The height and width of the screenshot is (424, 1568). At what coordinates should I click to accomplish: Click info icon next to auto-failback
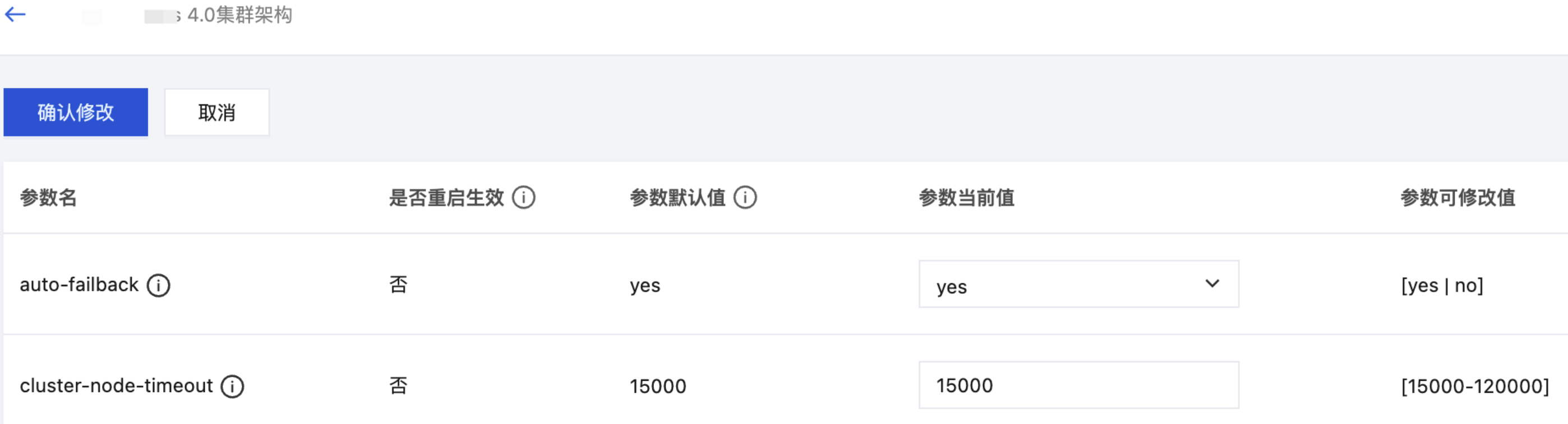coord(159,285)
